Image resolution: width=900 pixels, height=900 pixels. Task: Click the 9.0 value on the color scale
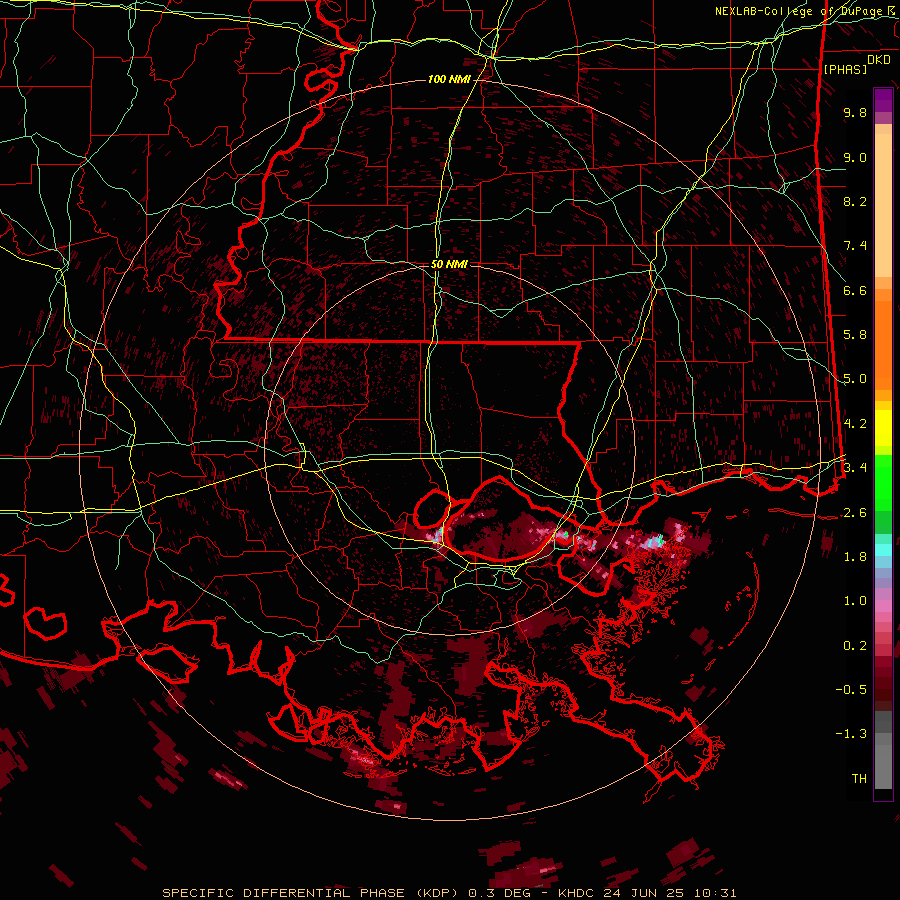click(x=855, y=157)
